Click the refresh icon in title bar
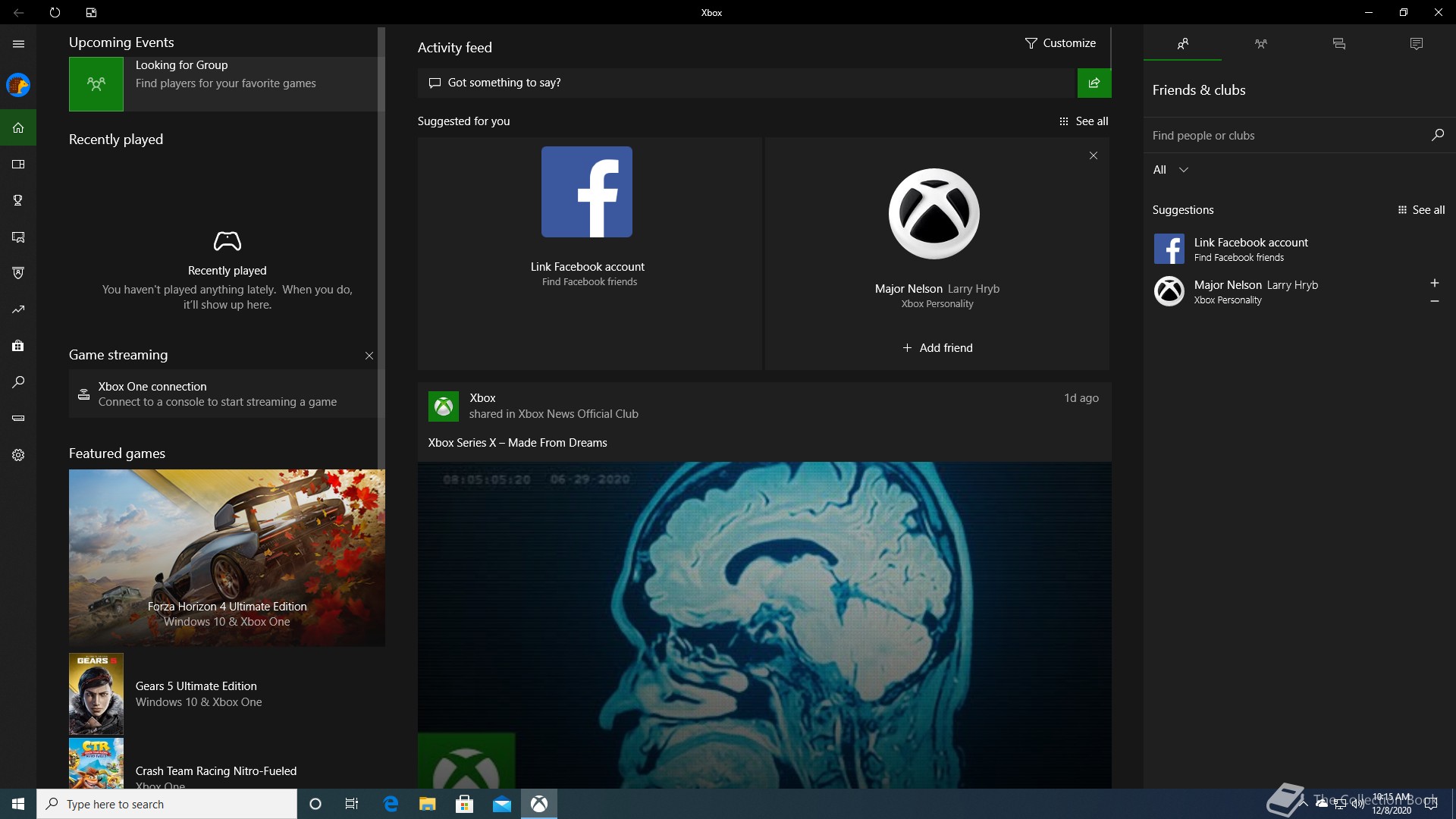This screenshot has width=1456, height=819. point(55,12)
